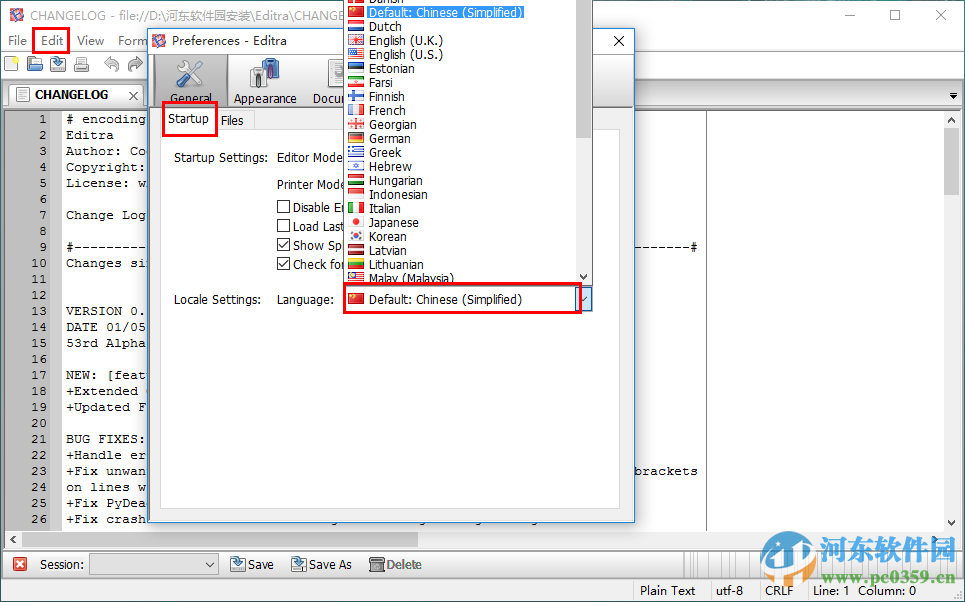Open the View menu
Image resolution: width=965 pixels, height=602 pixels.
(90, 41)
